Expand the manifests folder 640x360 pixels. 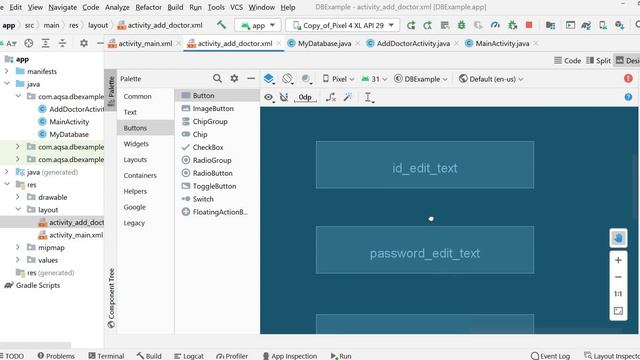pos(7,71)
